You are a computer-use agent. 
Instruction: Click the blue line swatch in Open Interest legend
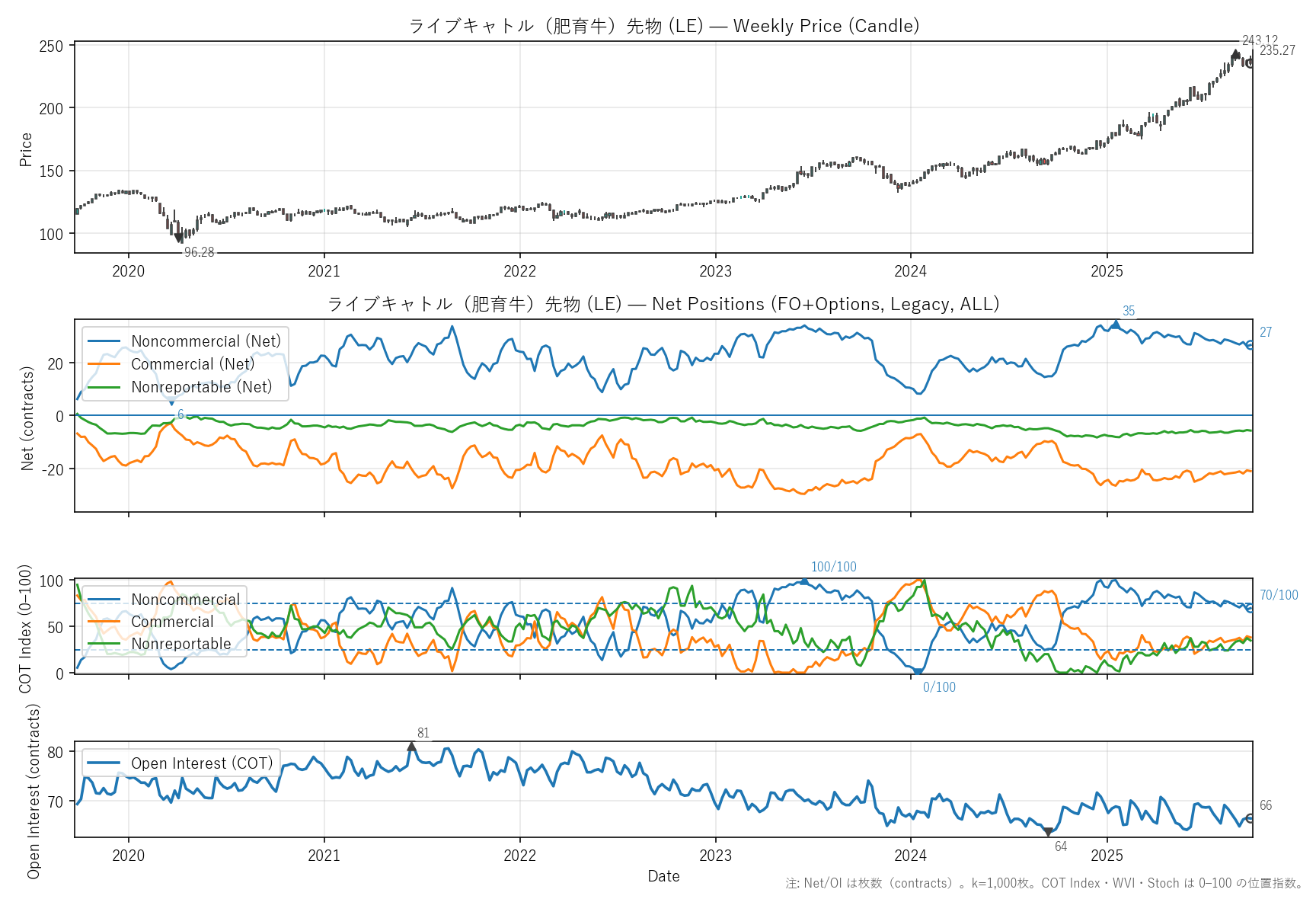pyautogui.click(x=104, y=763)
